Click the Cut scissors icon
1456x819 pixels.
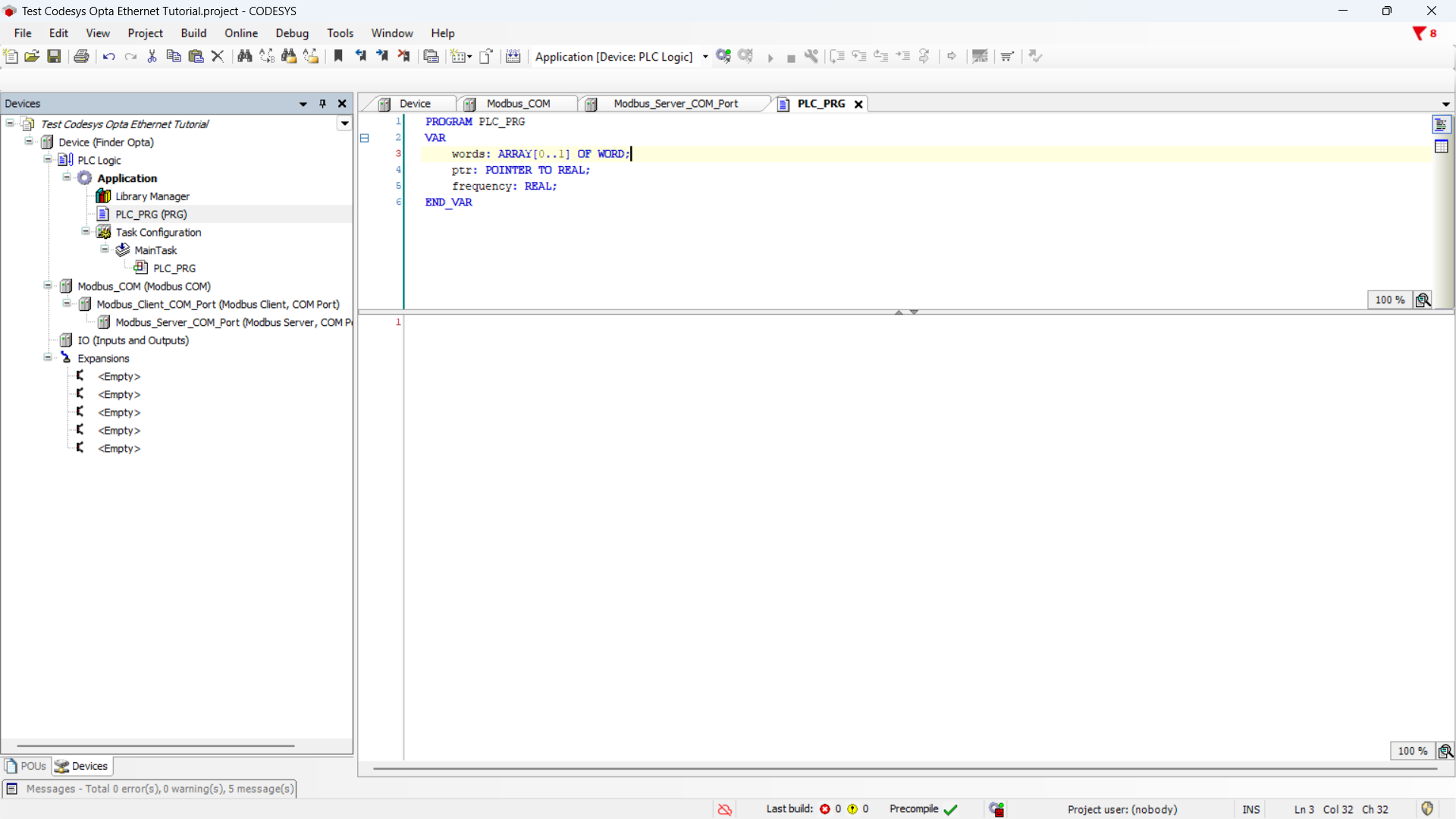pos(152,56)
